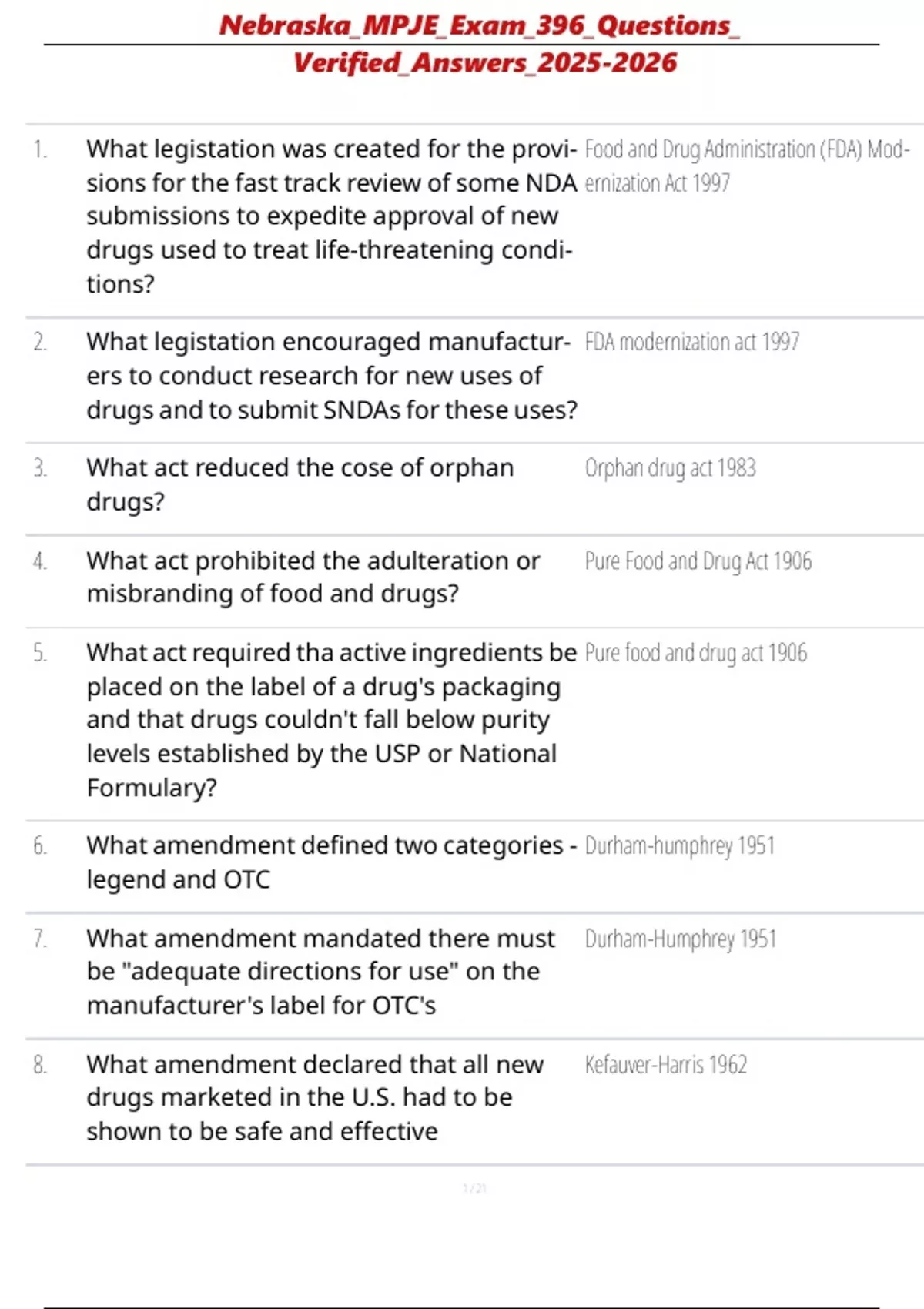
Task: Click the page number at the bottom
Action: pyautogui.click(x=474, y=1188)
